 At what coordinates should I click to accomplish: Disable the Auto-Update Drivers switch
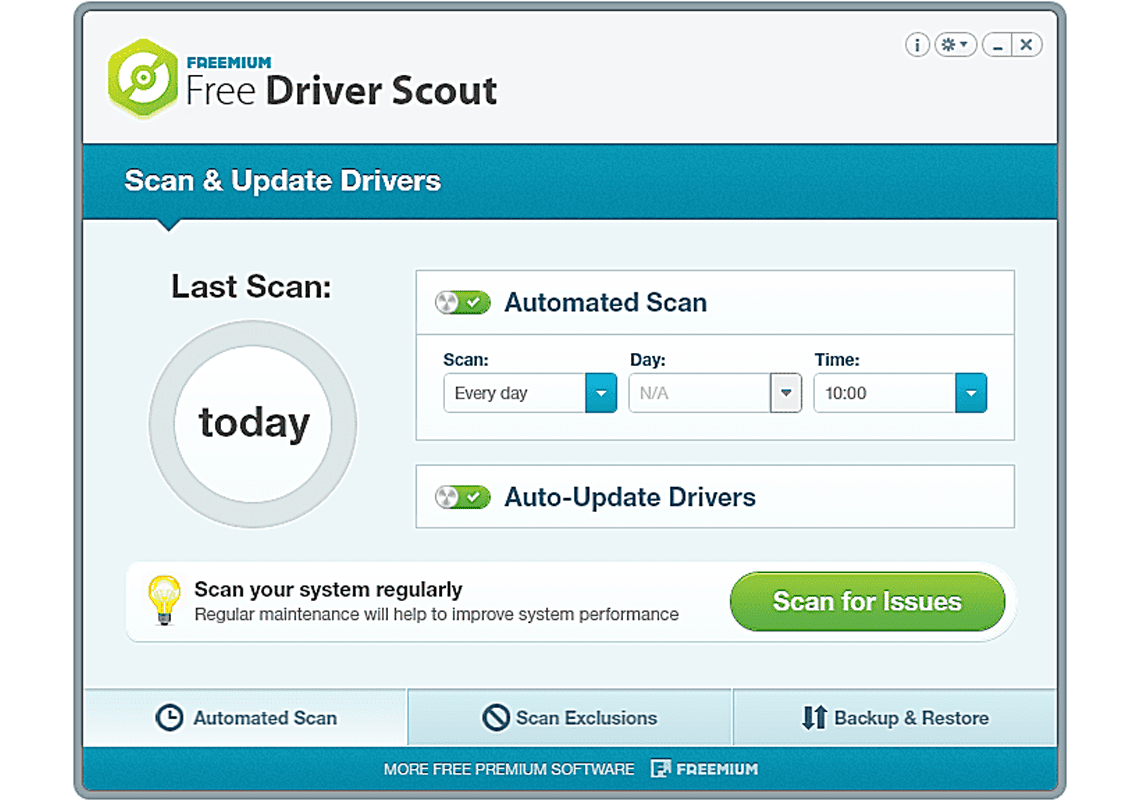coord(463,497)
